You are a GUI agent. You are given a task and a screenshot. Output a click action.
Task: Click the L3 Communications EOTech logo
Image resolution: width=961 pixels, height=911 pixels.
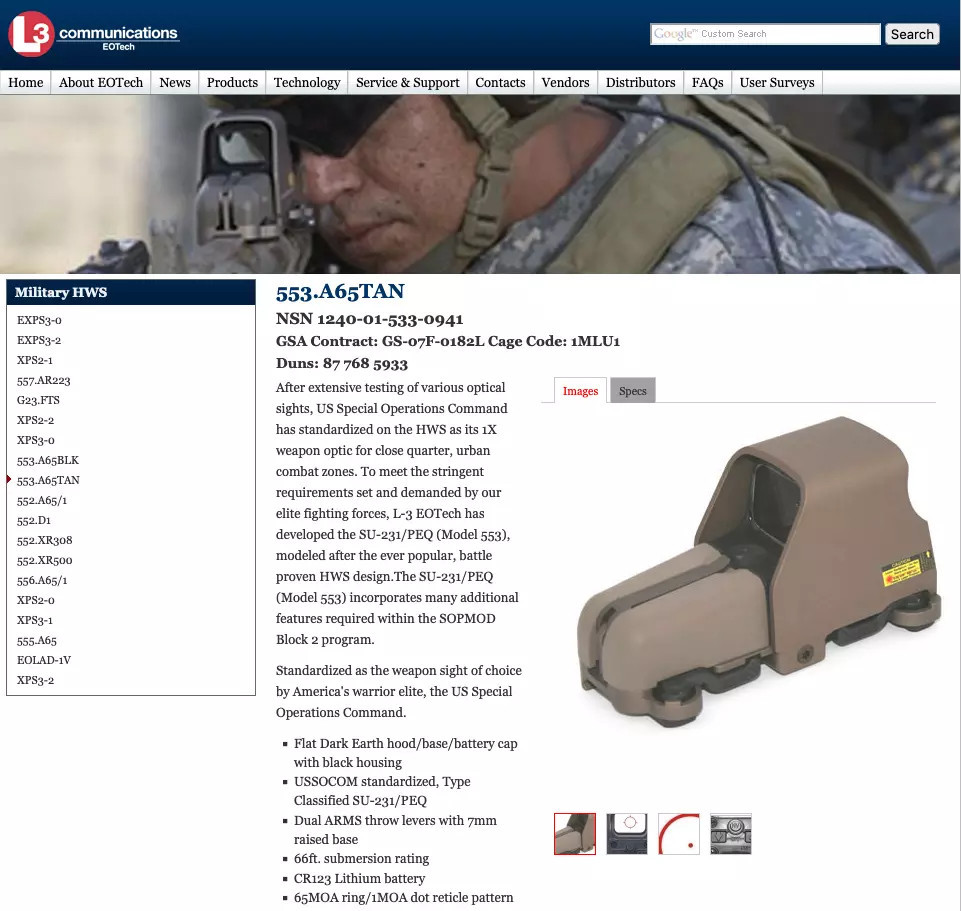[x=93, y=34]
